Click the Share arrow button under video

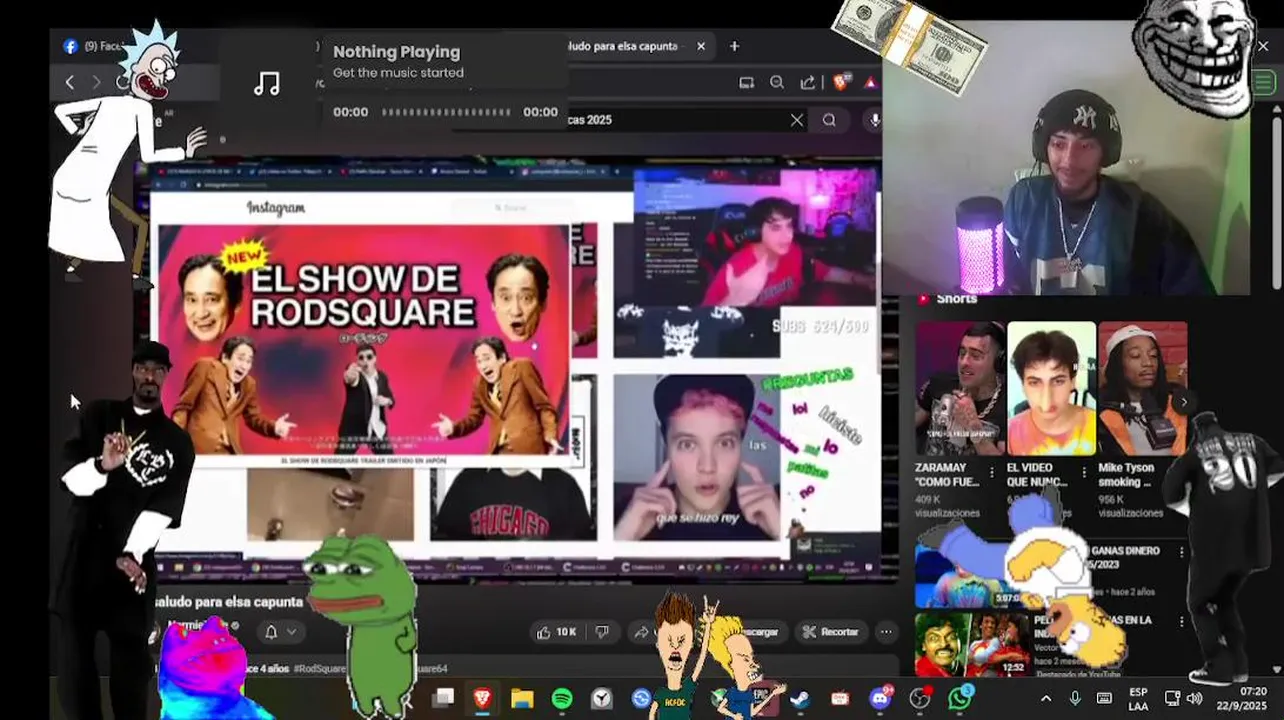pos(641,632)
